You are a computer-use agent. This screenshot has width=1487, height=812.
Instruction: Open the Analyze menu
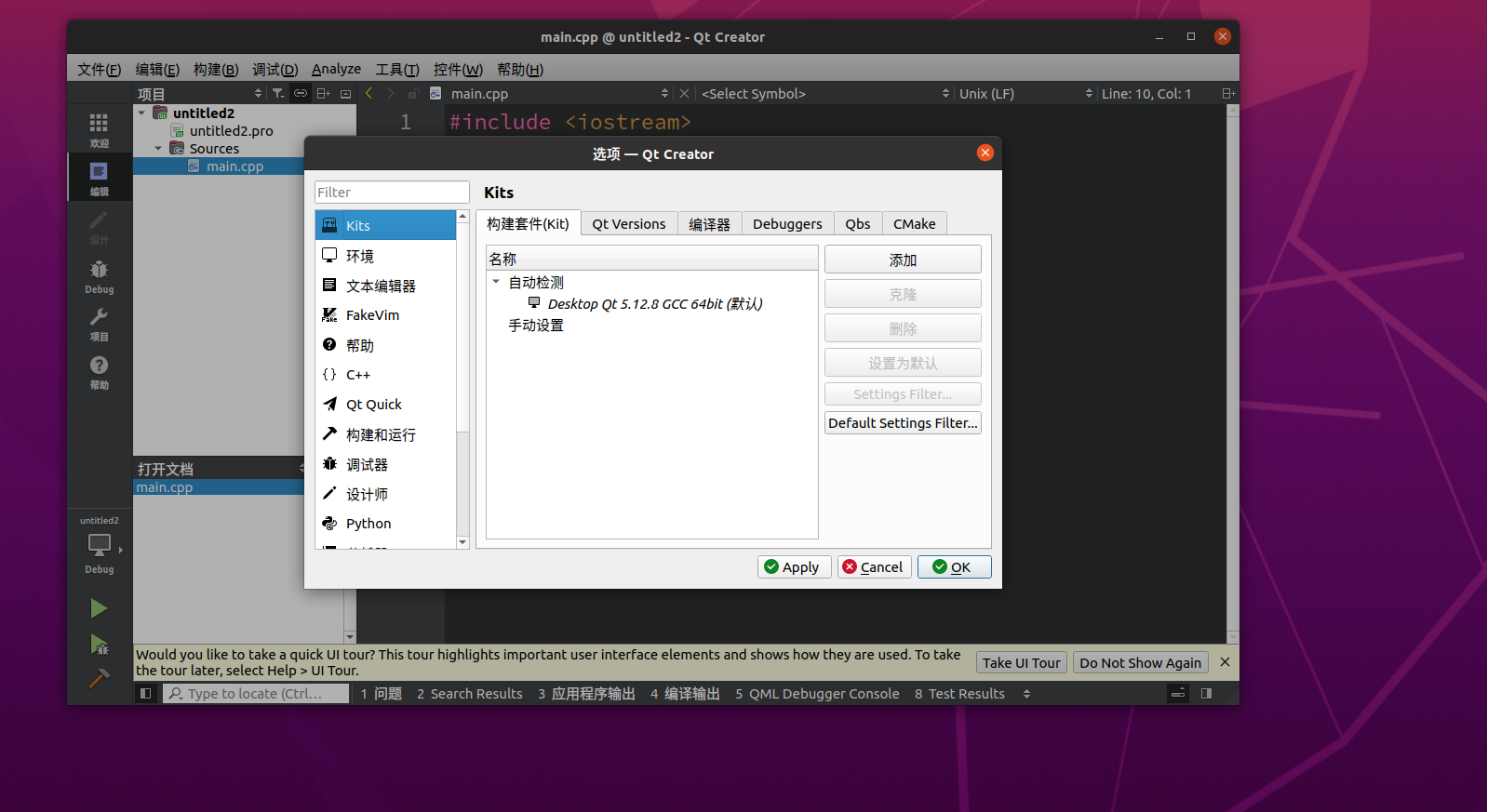336,69
